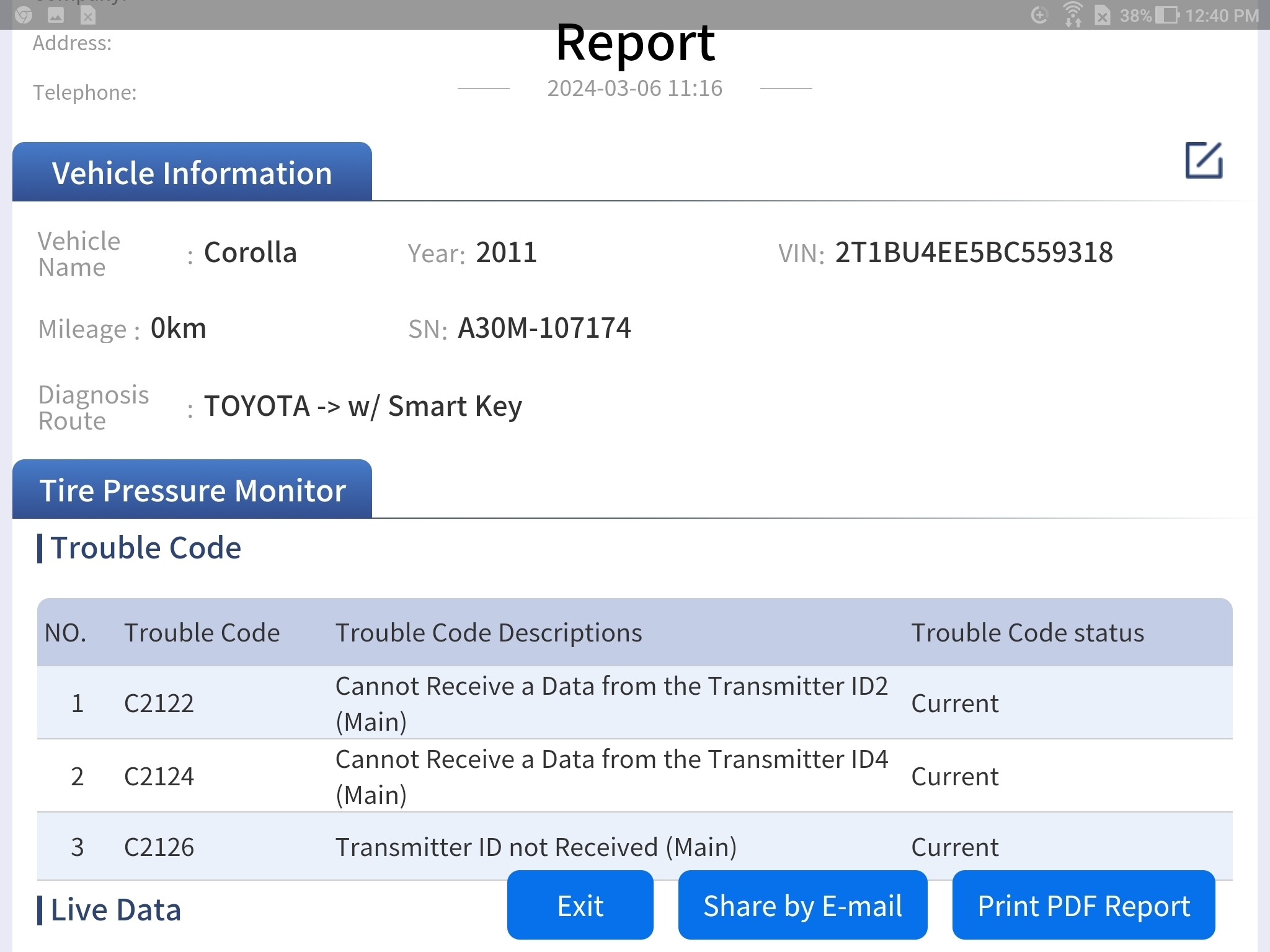This screenshot has height=952, width=1270.
Task: Tap the Chrome icon in status bar
Action: pyautogui.click(x=24, y=15)
